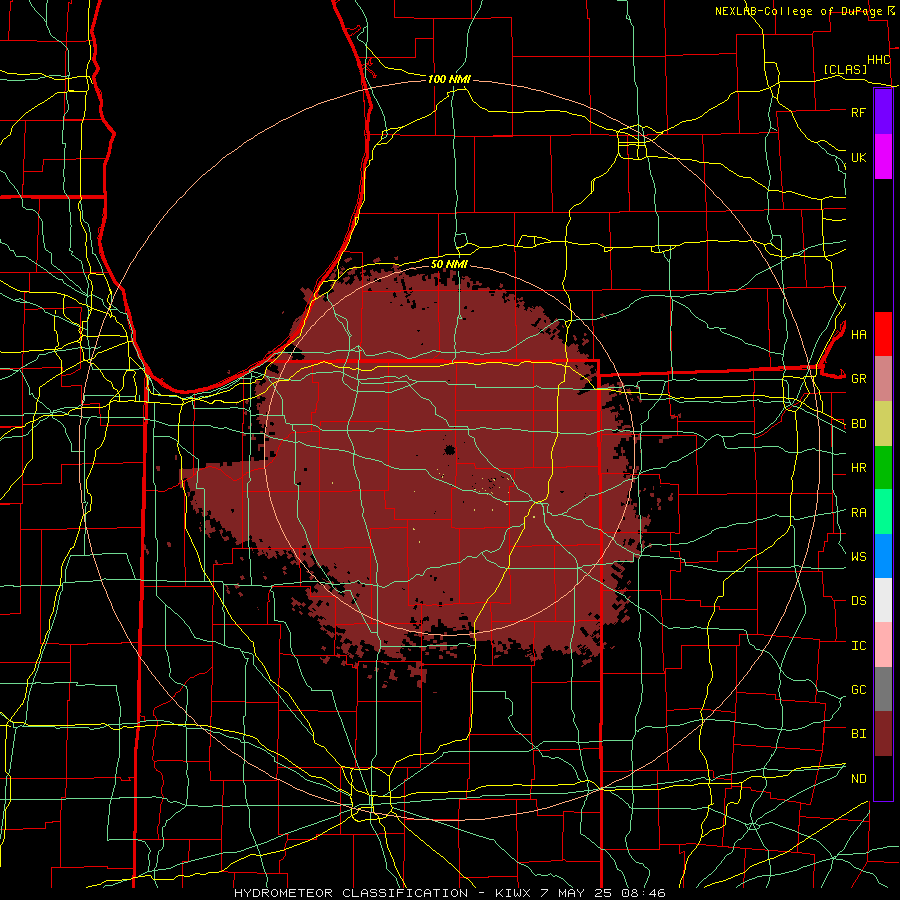Select the GR pink legend swatch

883,379
